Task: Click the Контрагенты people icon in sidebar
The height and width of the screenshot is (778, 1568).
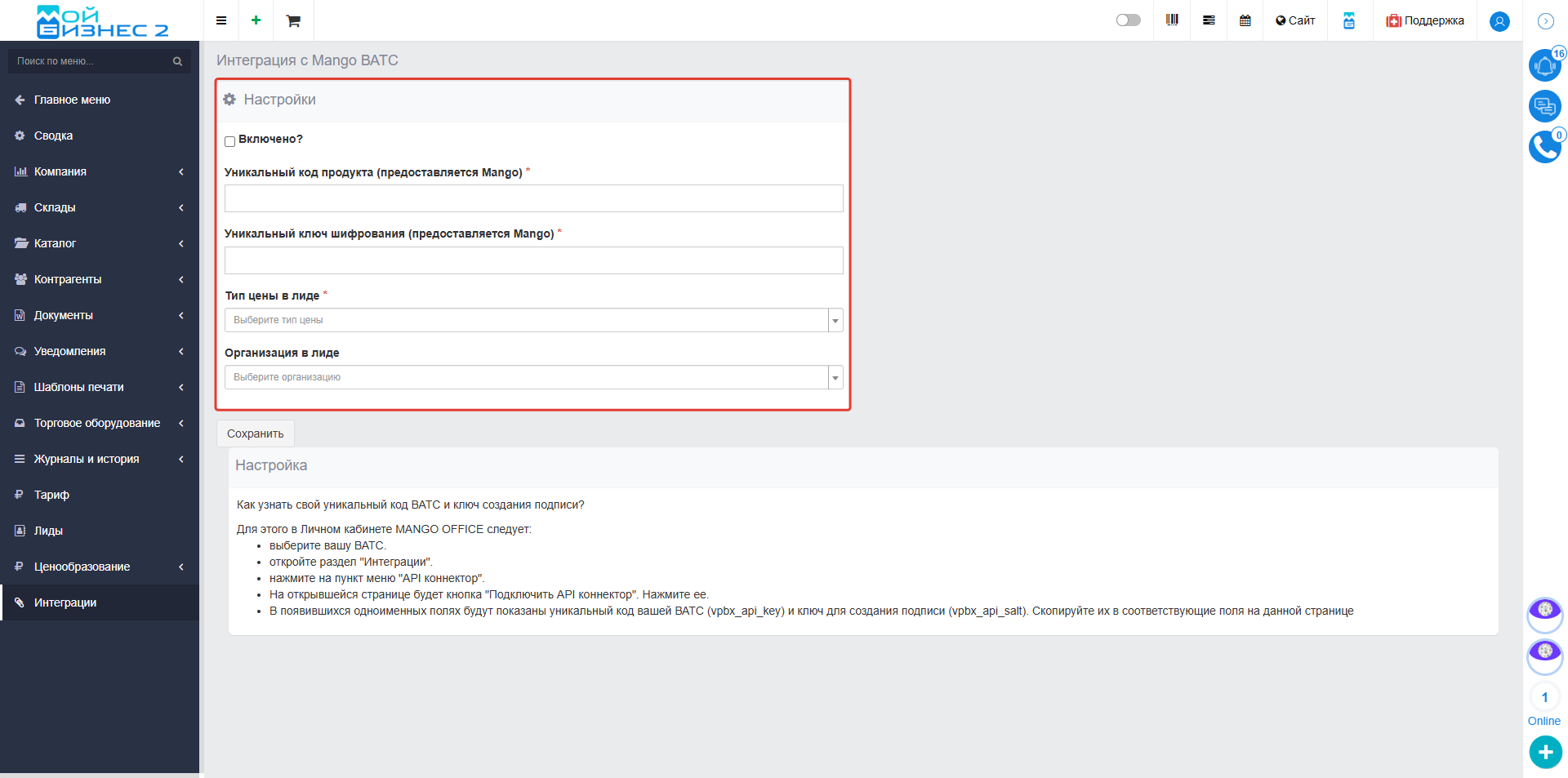Action: tap(21, 279)
